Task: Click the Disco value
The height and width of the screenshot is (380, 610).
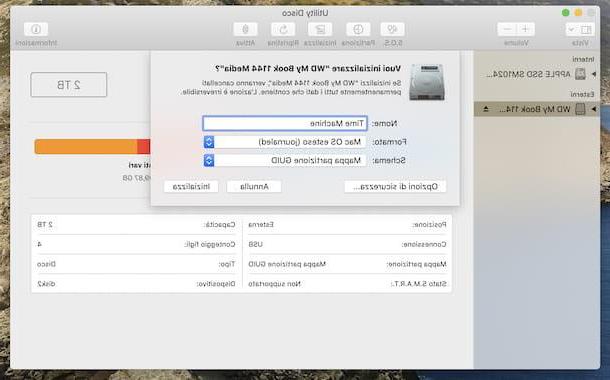Action: [46, 264]
